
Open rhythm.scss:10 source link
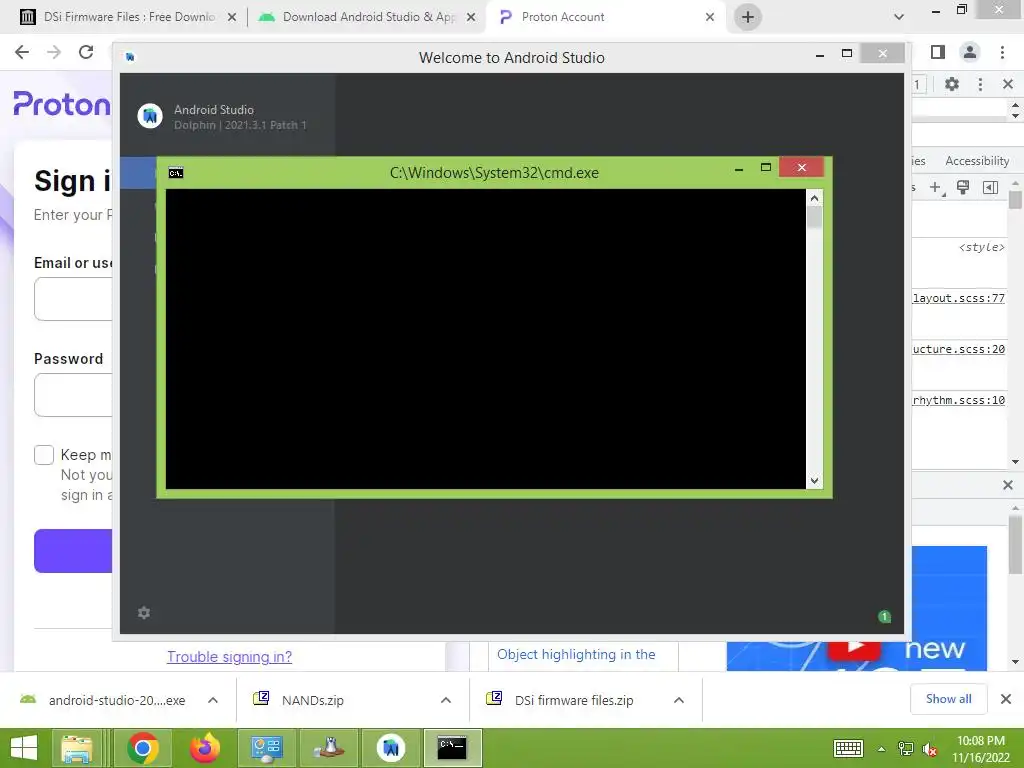tap(959, 400)
